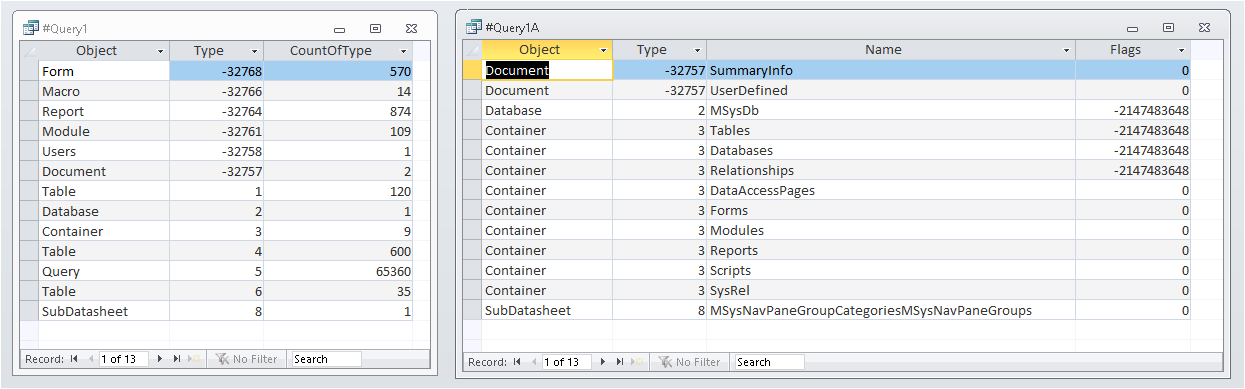This screenshot has height=389, width=1245.
Task: Select the Report cell in #Query1
Action: click(104, 111)
